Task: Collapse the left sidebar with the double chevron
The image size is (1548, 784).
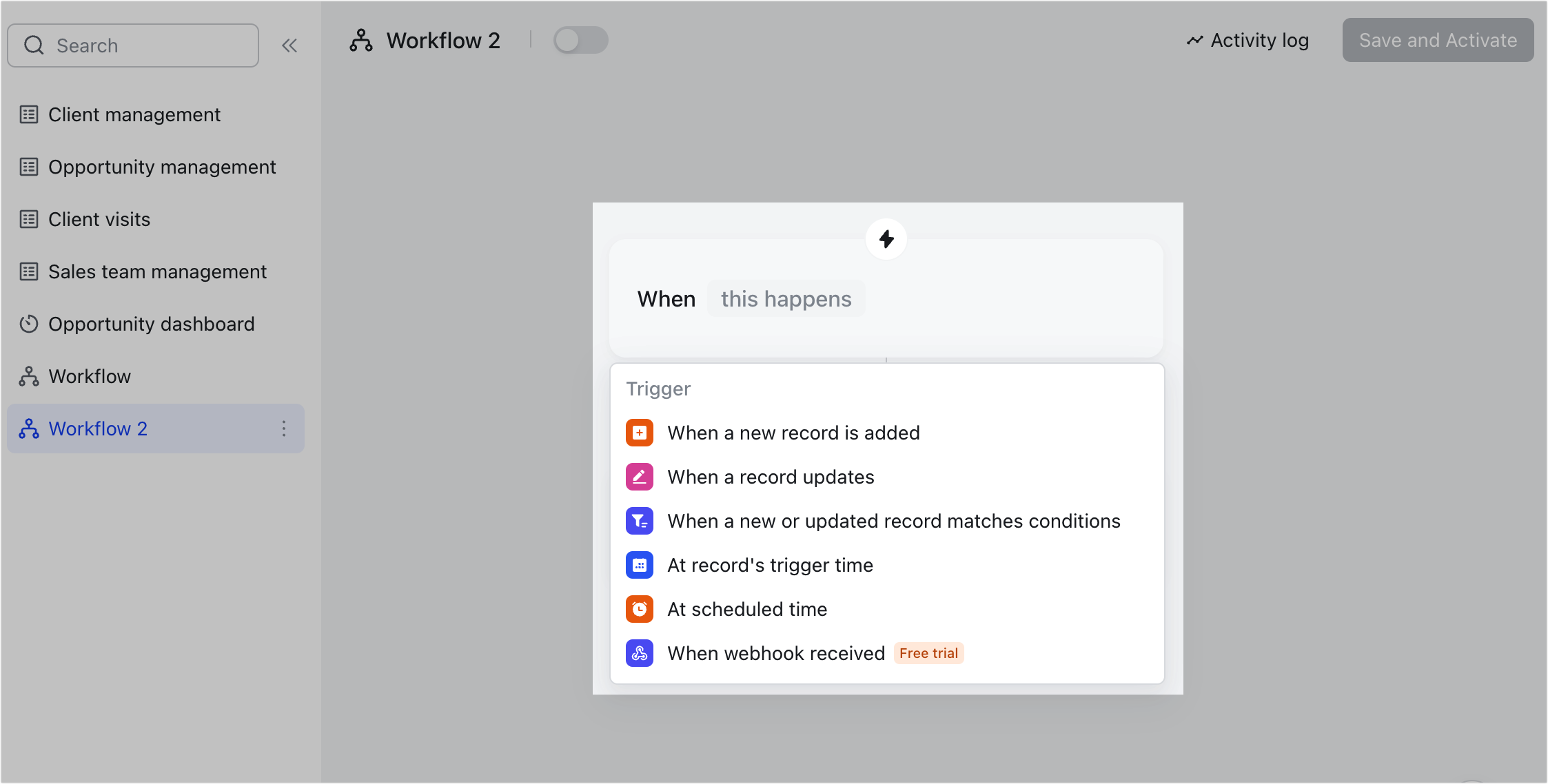Action: click(x=289, y=45)
